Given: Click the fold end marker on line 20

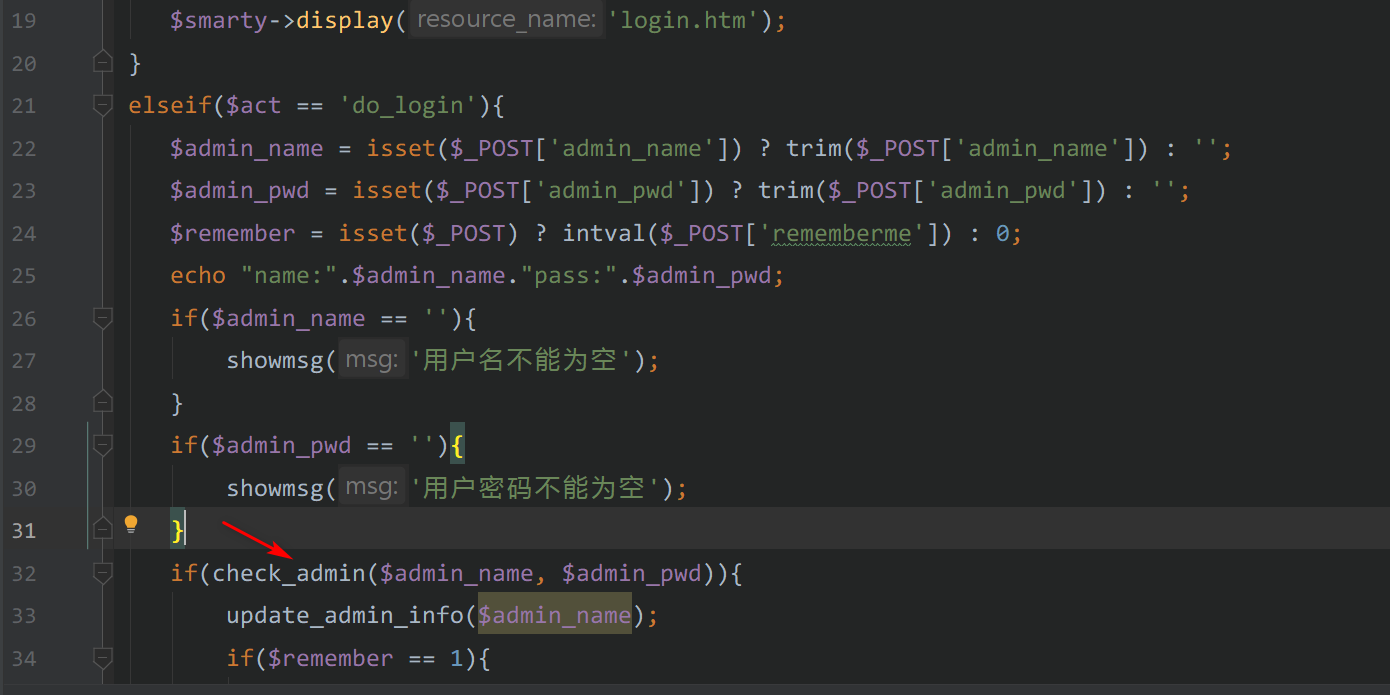Looking at the screenshot, I should [x=102, y=62].
